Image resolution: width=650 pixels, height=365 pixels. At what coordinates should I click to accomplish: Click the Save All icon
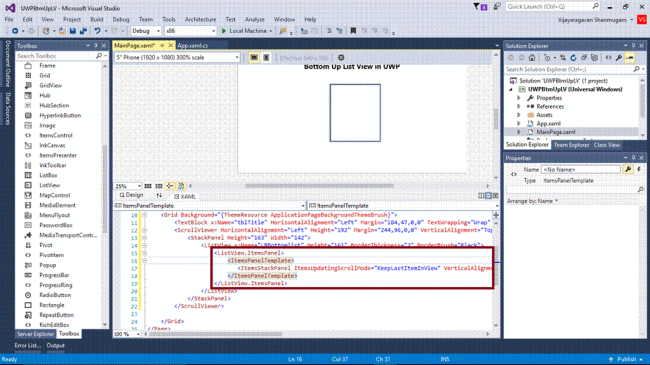coord(83,31)
